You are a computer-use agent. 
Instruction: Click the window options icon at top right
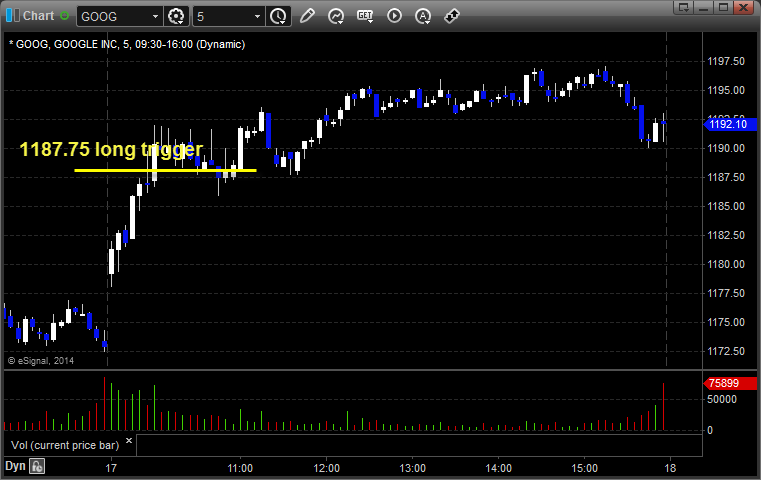[684, 7]
